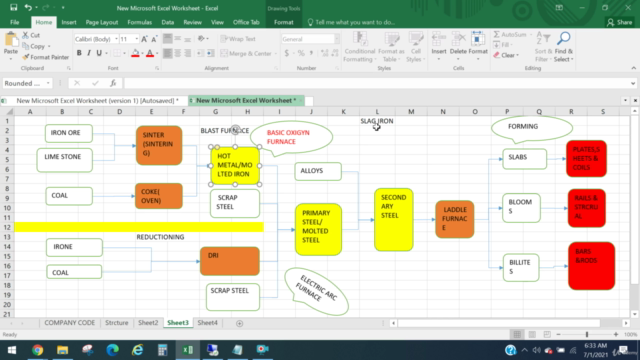
Task: Open Format as Table gallery
Action: pos(391,47)
